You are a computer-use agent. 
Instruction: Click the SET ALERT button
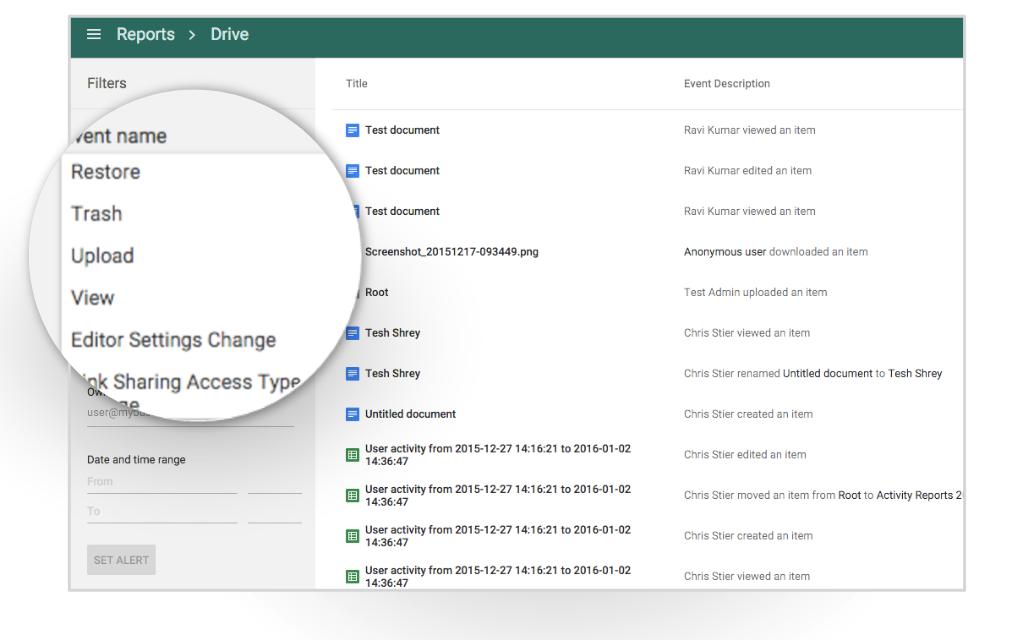121,560
